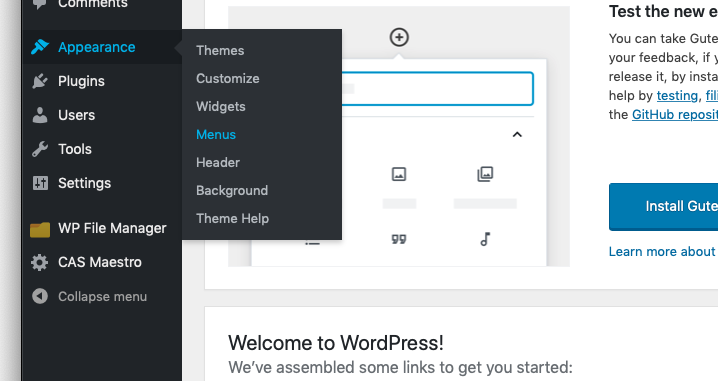Open the 'Learn more about' link
The image size is (718, 381).
click(662, 251)
